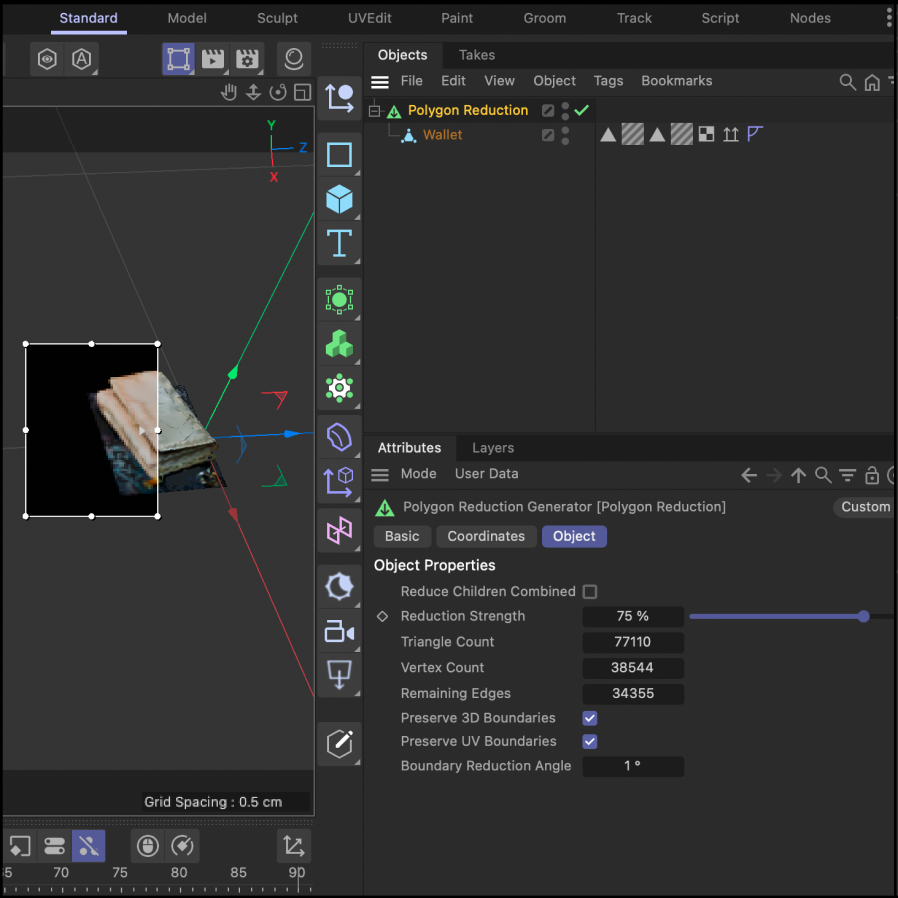898x898 pixels.
Task: Click the Text spline tool icon
Action: 339,243
